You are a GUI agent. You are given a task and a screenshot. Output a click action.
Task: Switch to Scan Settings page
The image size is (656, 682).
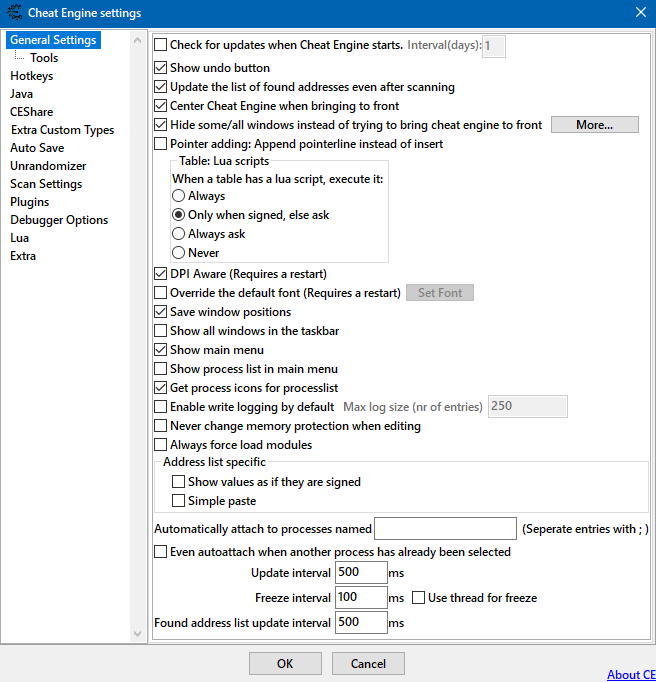tap(46, 184)
